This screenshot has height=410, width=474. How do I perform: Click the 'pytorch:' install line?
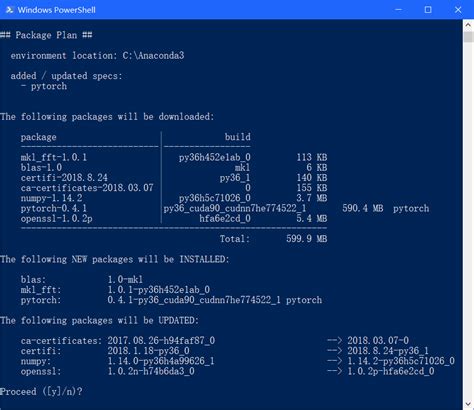pos(171,300)
